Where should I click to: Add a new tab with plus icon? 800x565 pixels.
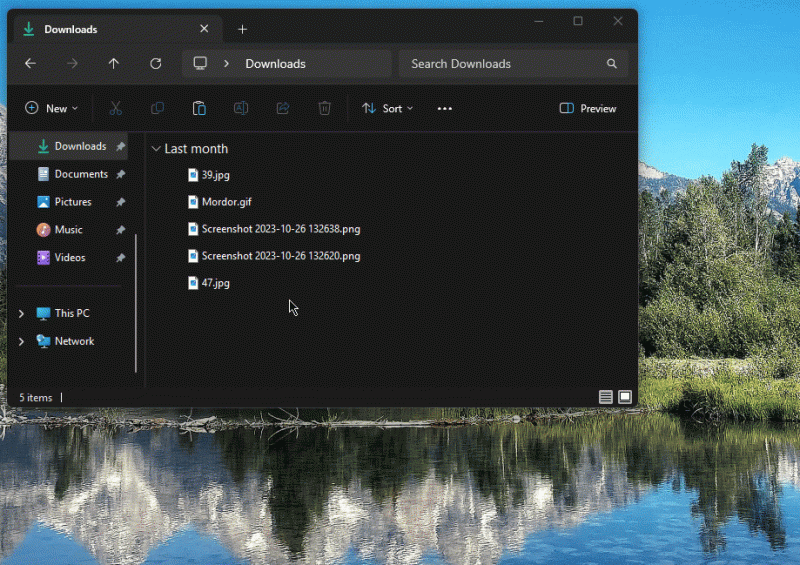[242, 30]
